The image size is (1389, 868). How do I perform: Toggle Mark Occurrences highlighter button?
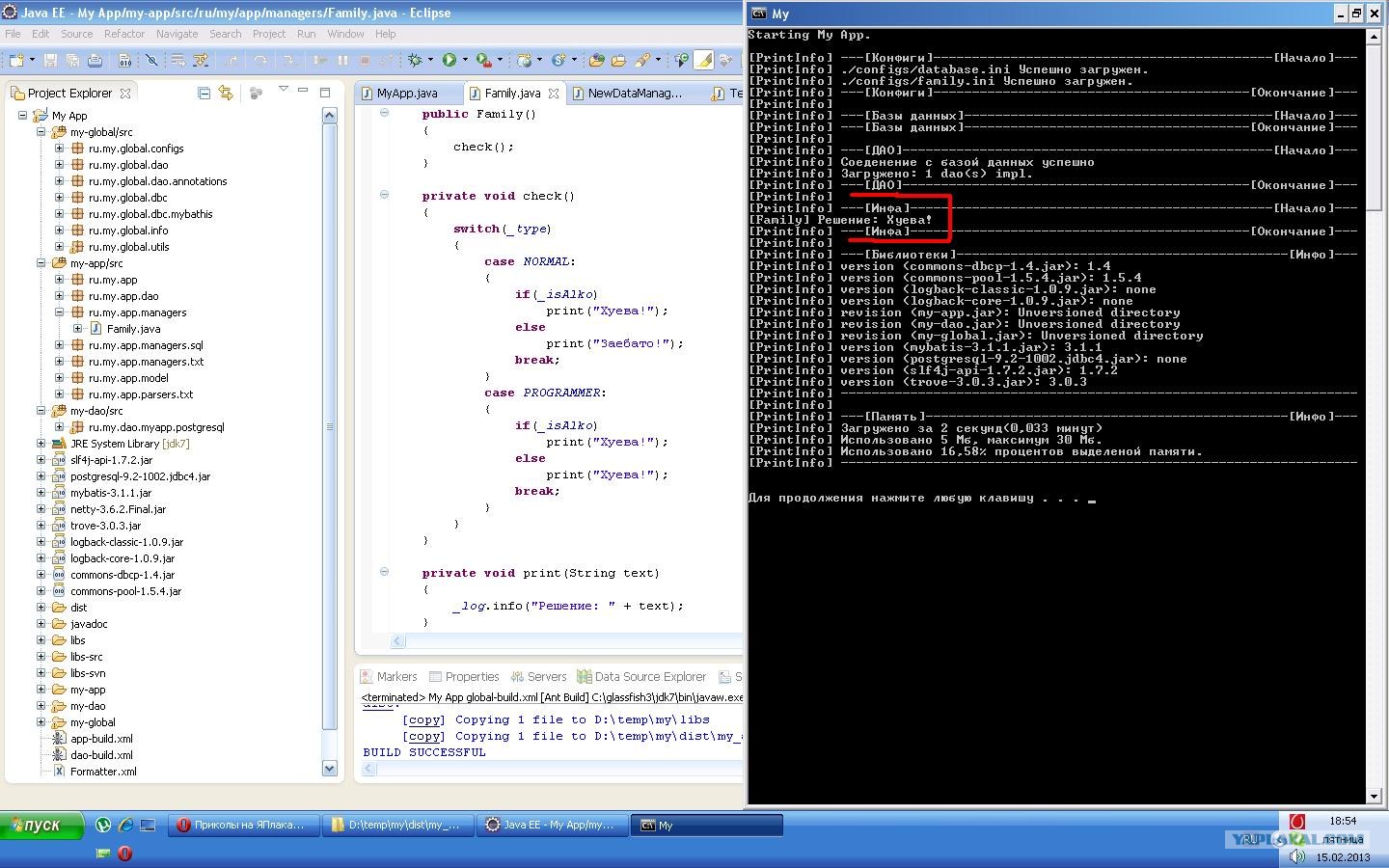(704, 60)
